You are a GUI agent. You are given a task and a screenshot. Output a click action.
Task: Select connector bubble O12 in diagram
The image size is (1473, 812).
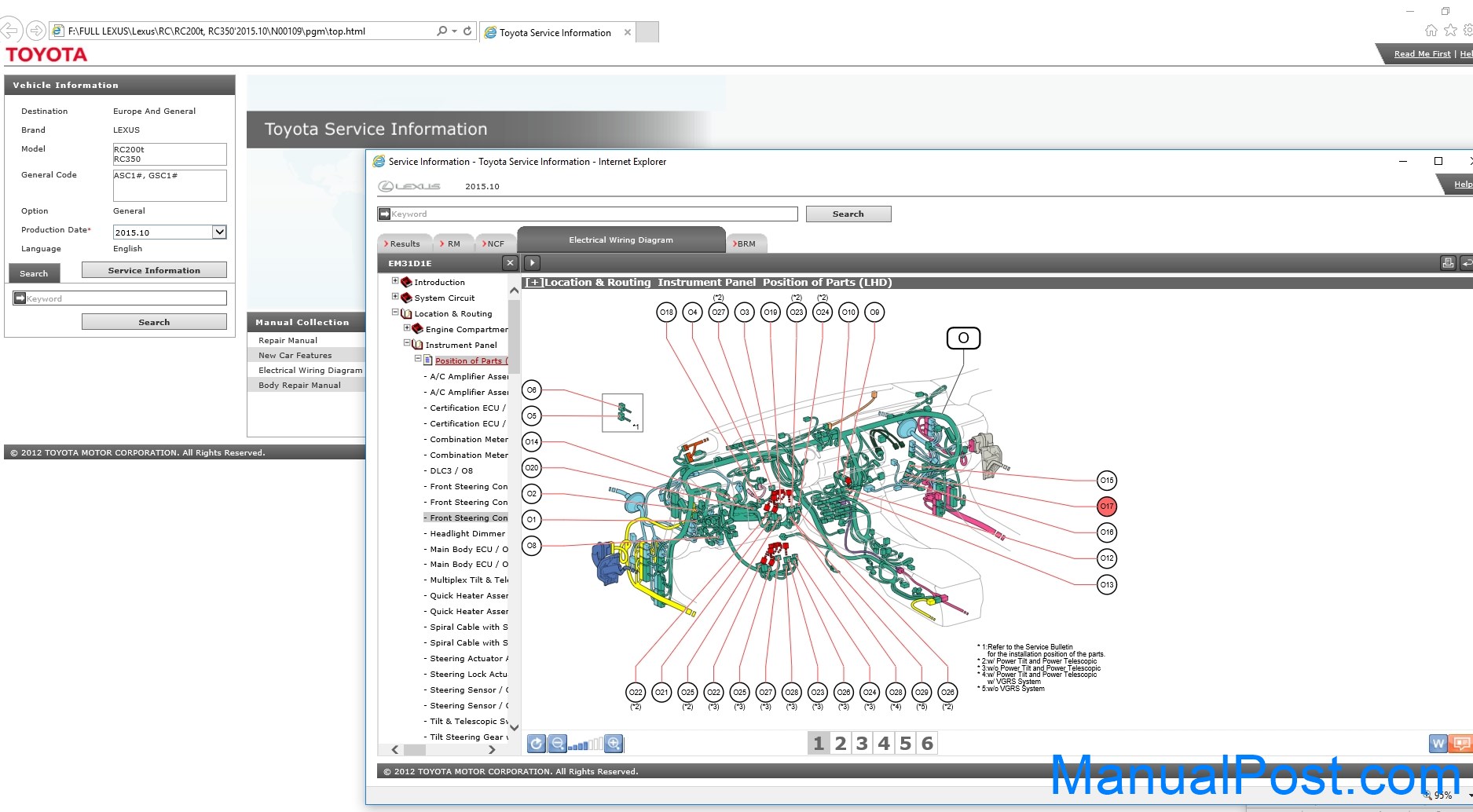[1106, 558]
